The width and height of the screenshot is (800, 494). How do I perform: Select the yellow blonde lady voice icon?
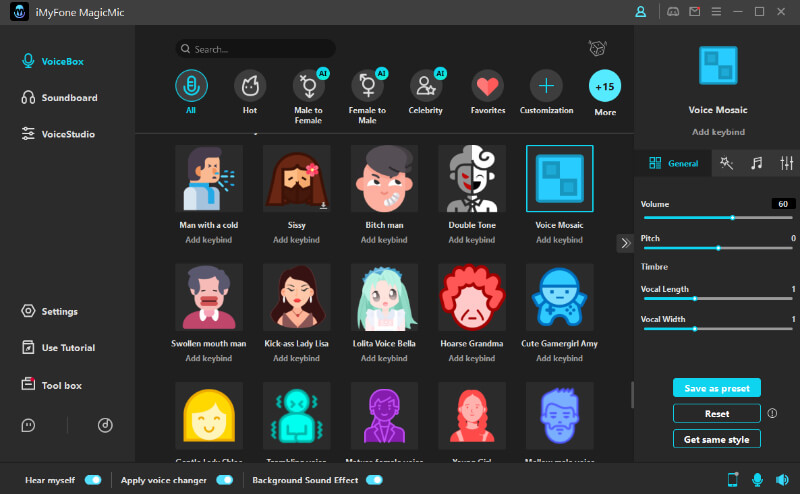[x=209, y=415]
